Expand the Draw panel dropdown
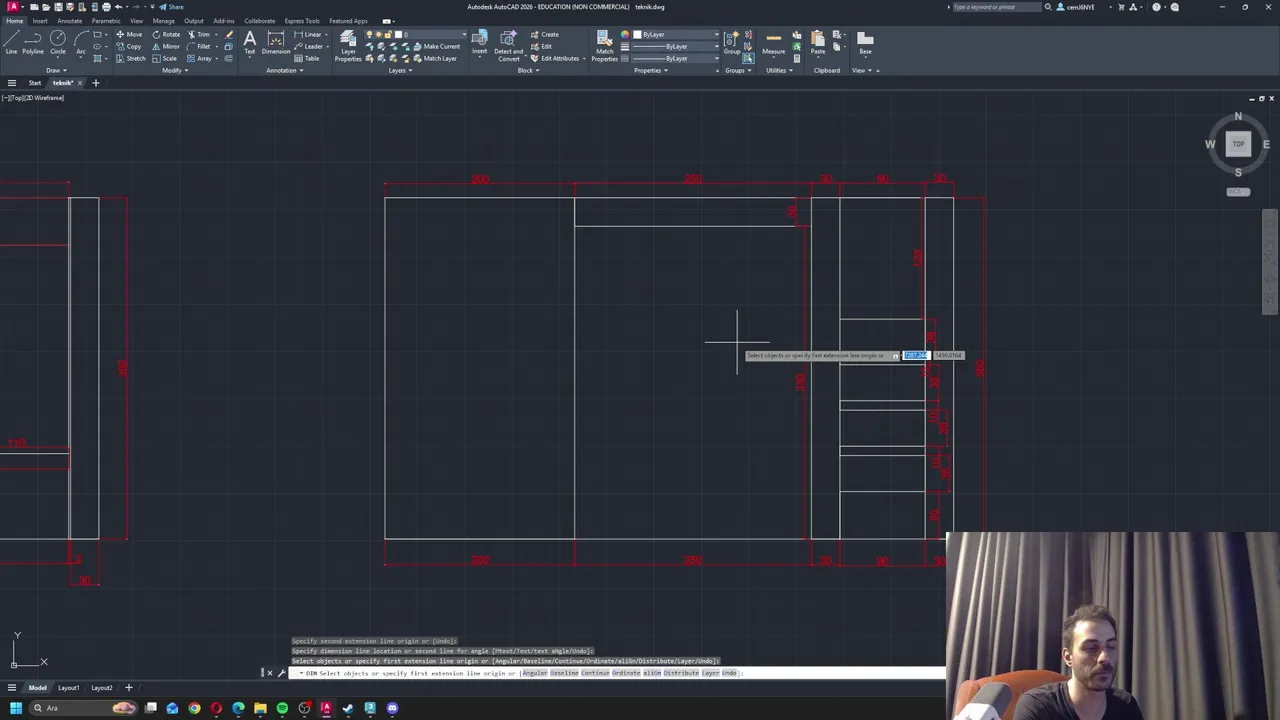 click(56, 70)
